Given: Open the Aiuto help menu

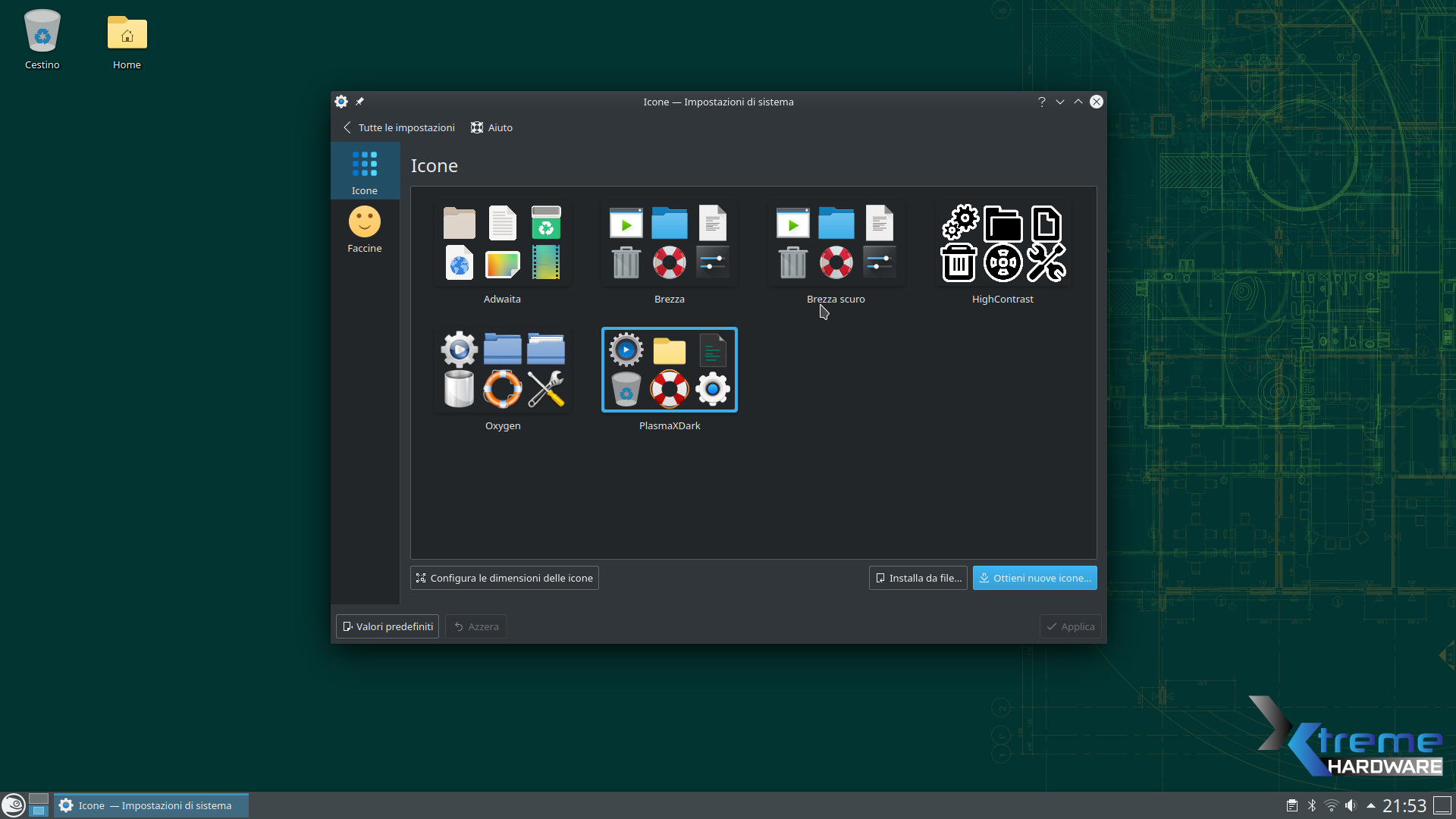Looking at the screenshot, I should (491, 127).
